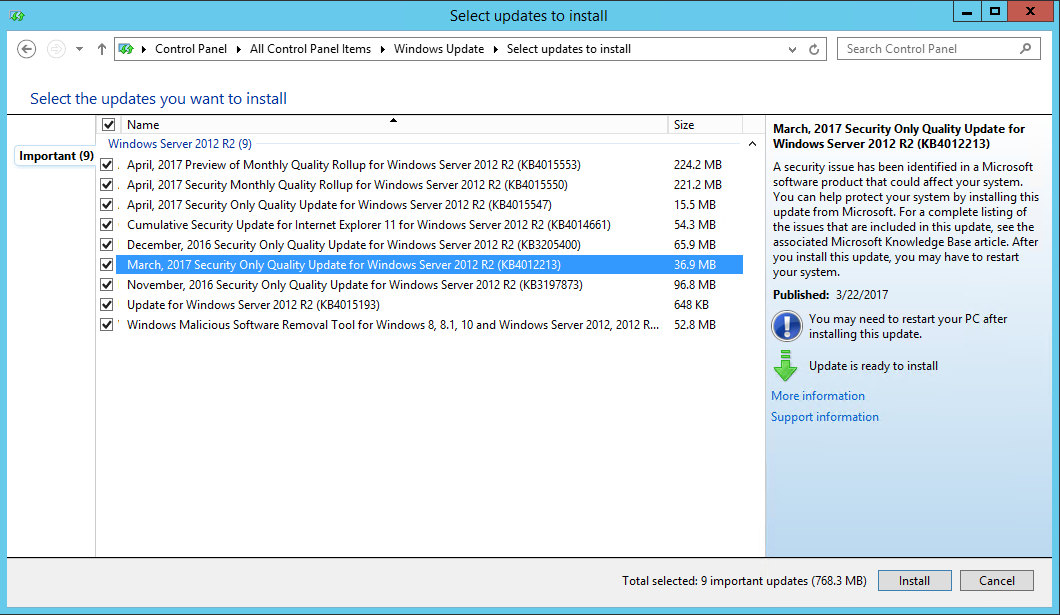Click the Install button
Screen dimensions: 1060x615
pos(915,581)
